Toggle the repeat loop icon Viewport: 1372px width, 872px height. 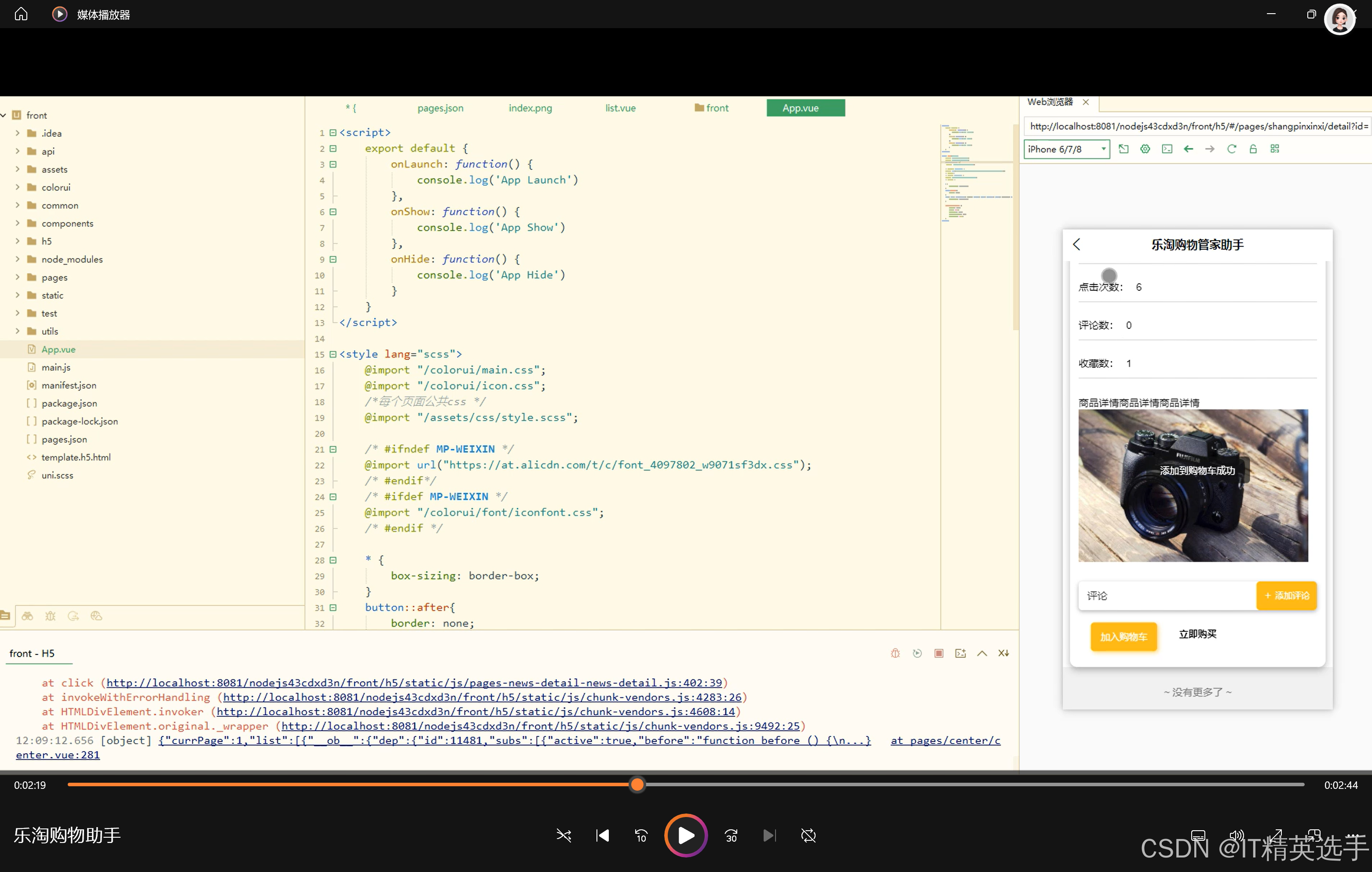pos(808,836)
